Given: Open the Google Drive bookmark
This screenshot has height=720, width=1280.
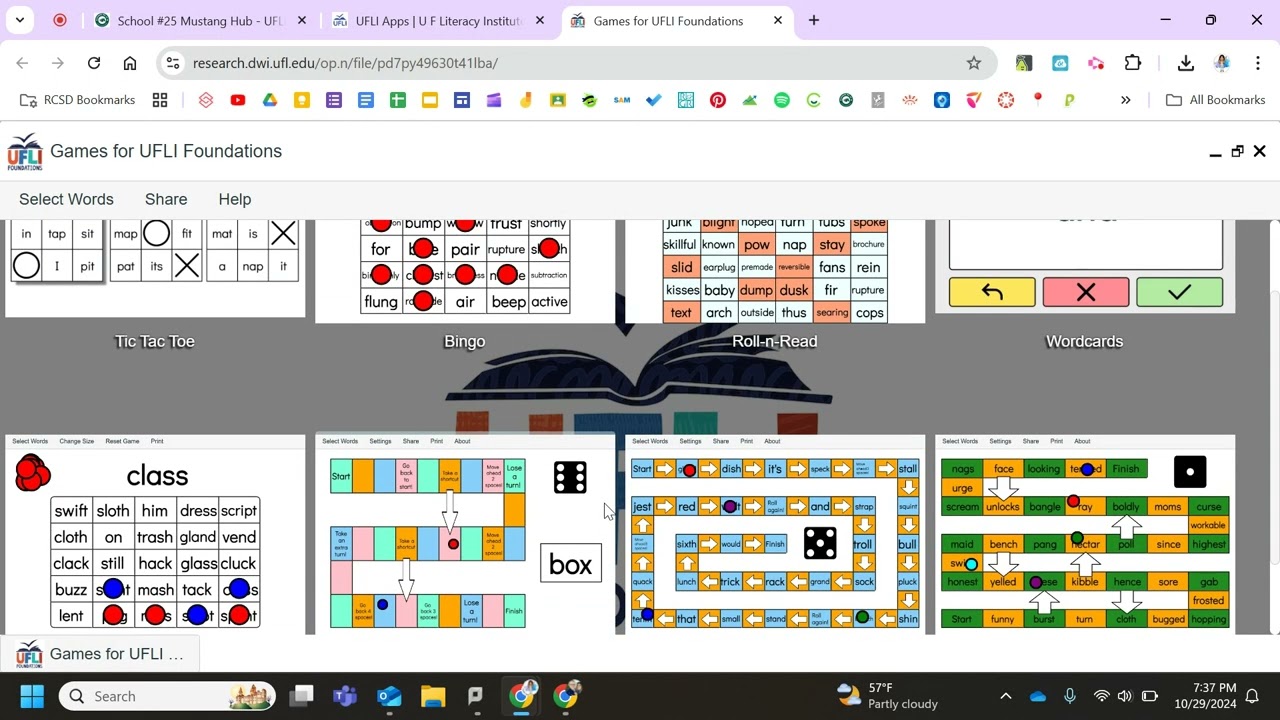Looking at the screenshot, I should (x=270, y=100).
